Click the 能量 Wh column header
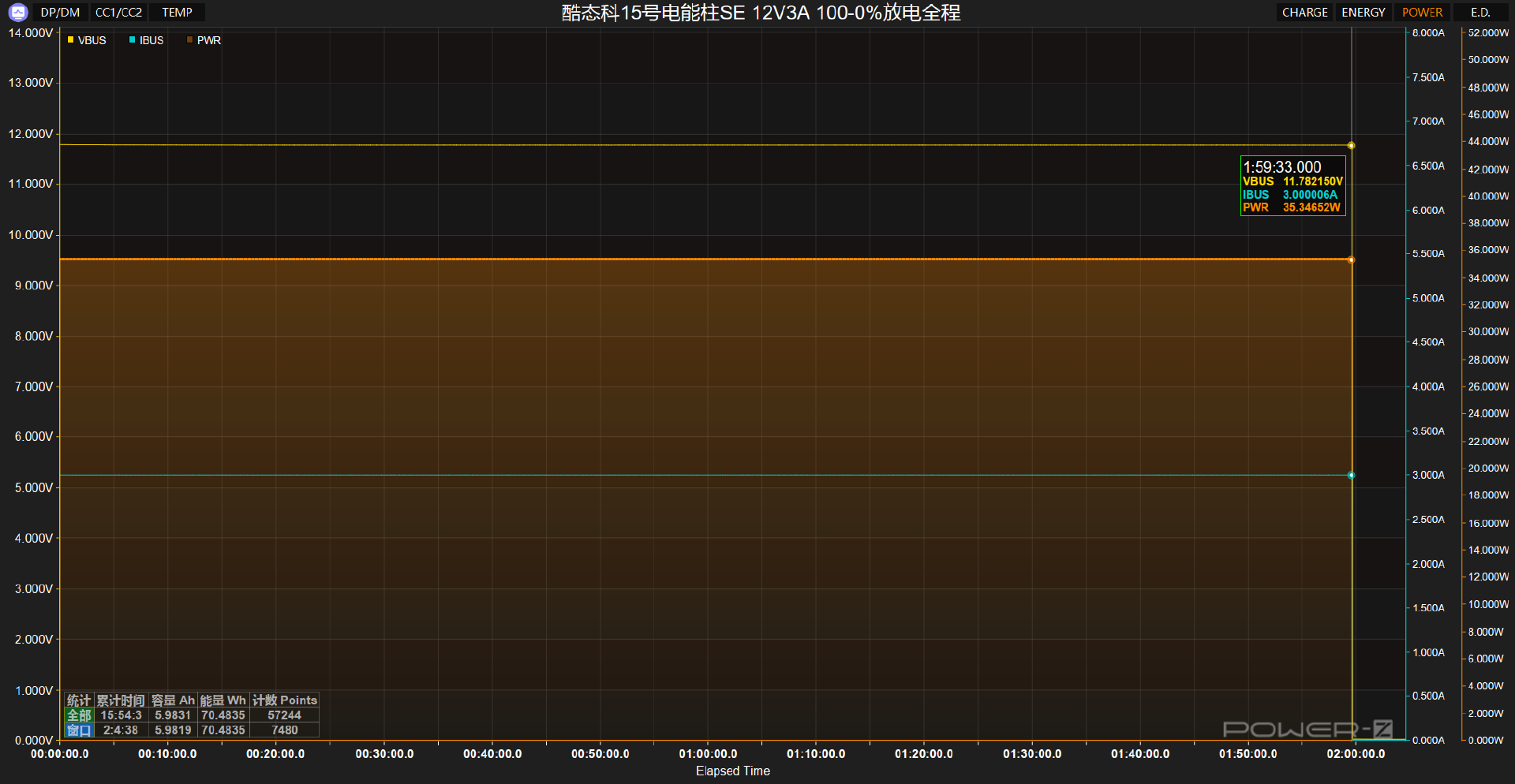 pos(223,700)
